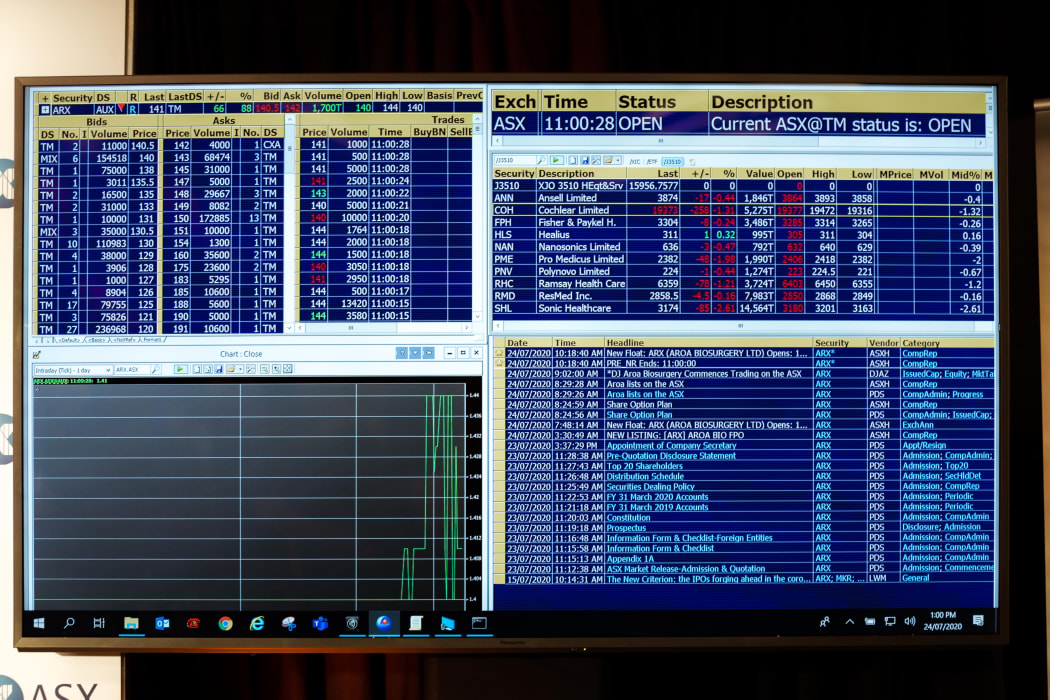1050x700 pixels.
Task: Switch to the /XIC watchlist tab
Action: point(635,161)
